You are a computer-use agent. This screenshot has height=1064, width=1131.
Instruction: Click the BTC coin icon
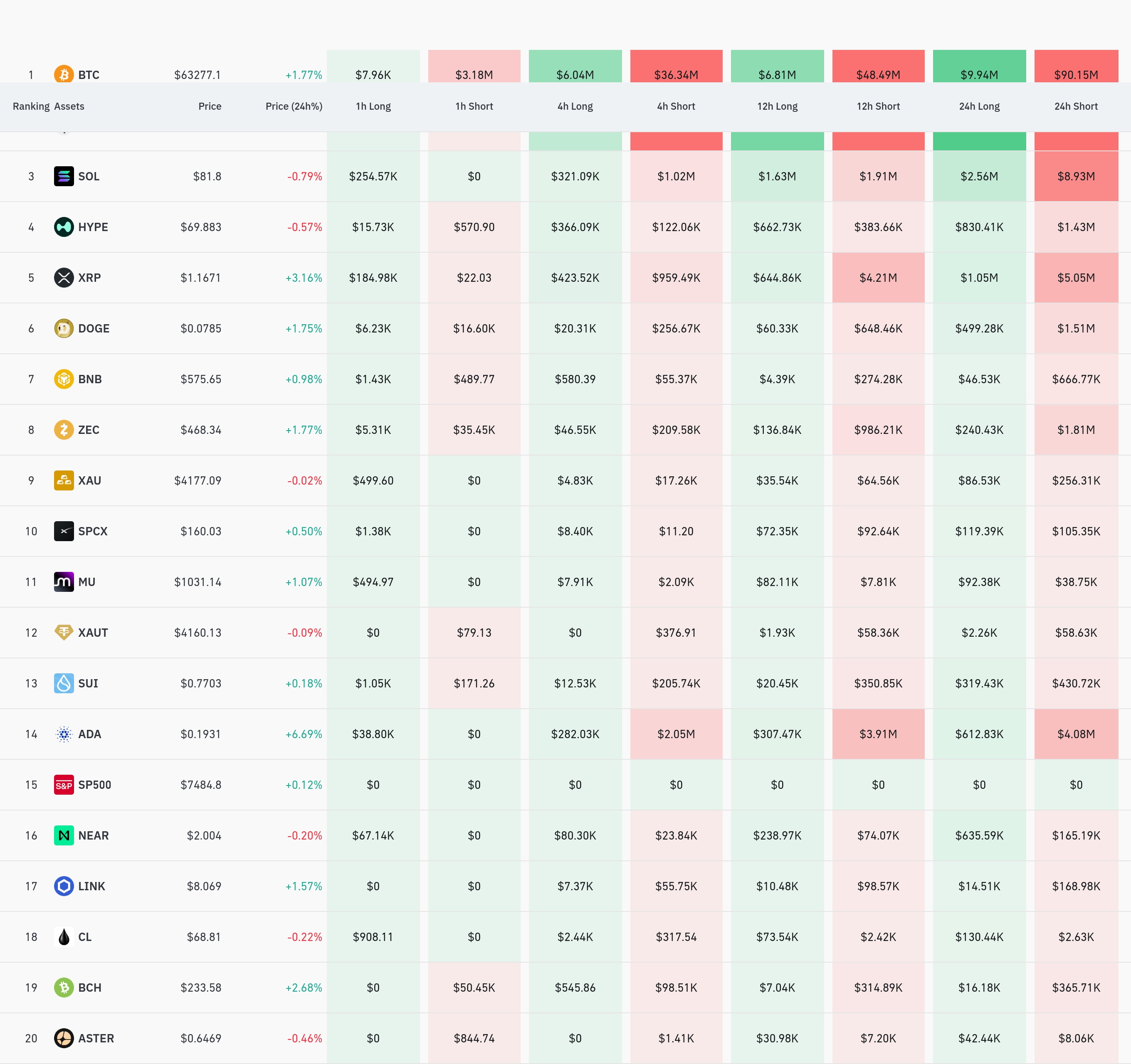pos(64,74)
